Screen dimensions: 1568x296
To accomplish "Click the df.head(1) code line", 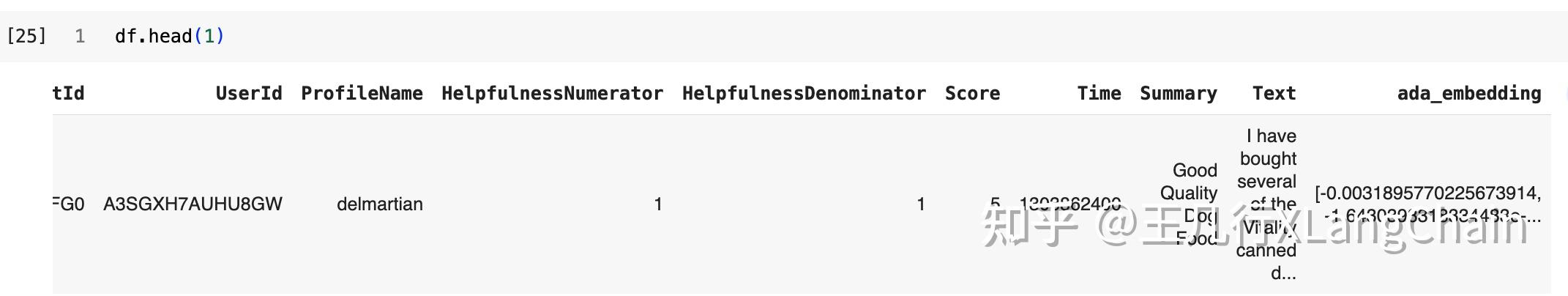I will (x=169, y=36).
